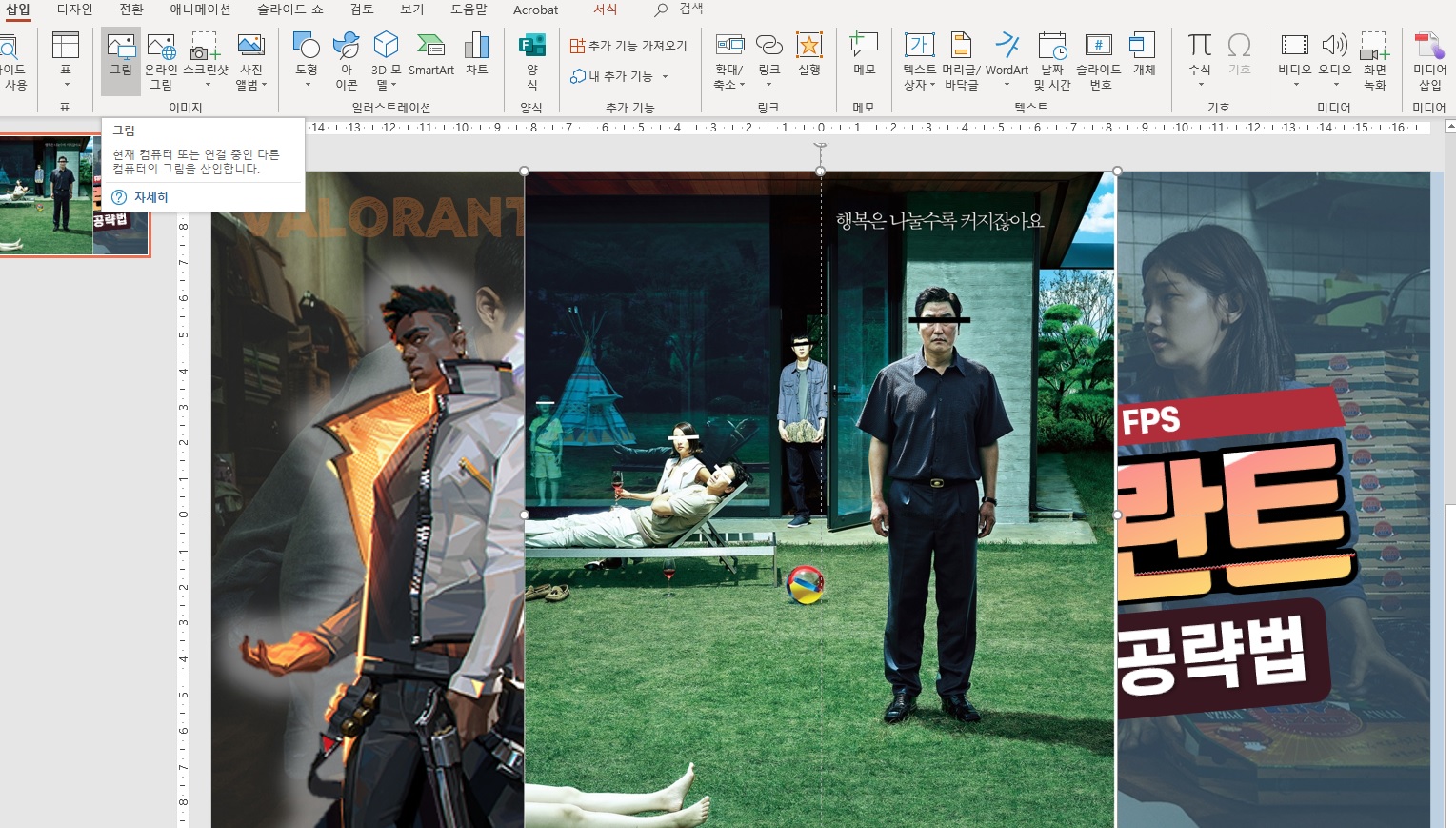Select the slide thumbnail in the left panel
Screen dimensions: 1456x828
click(x=74, y=195)
